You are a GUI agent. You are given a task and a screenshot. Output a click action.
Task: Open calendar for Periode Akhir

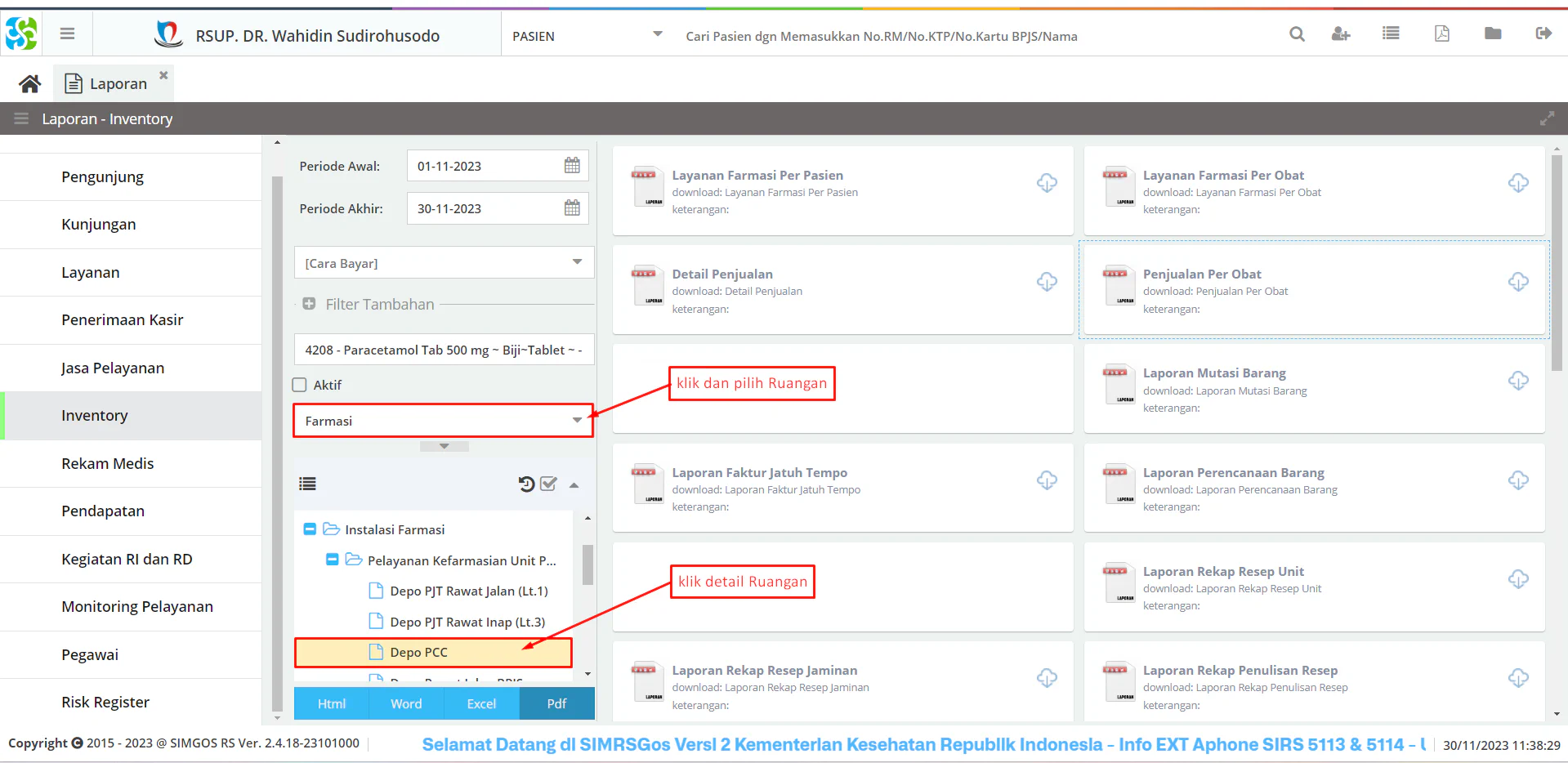tap(572, 208)
